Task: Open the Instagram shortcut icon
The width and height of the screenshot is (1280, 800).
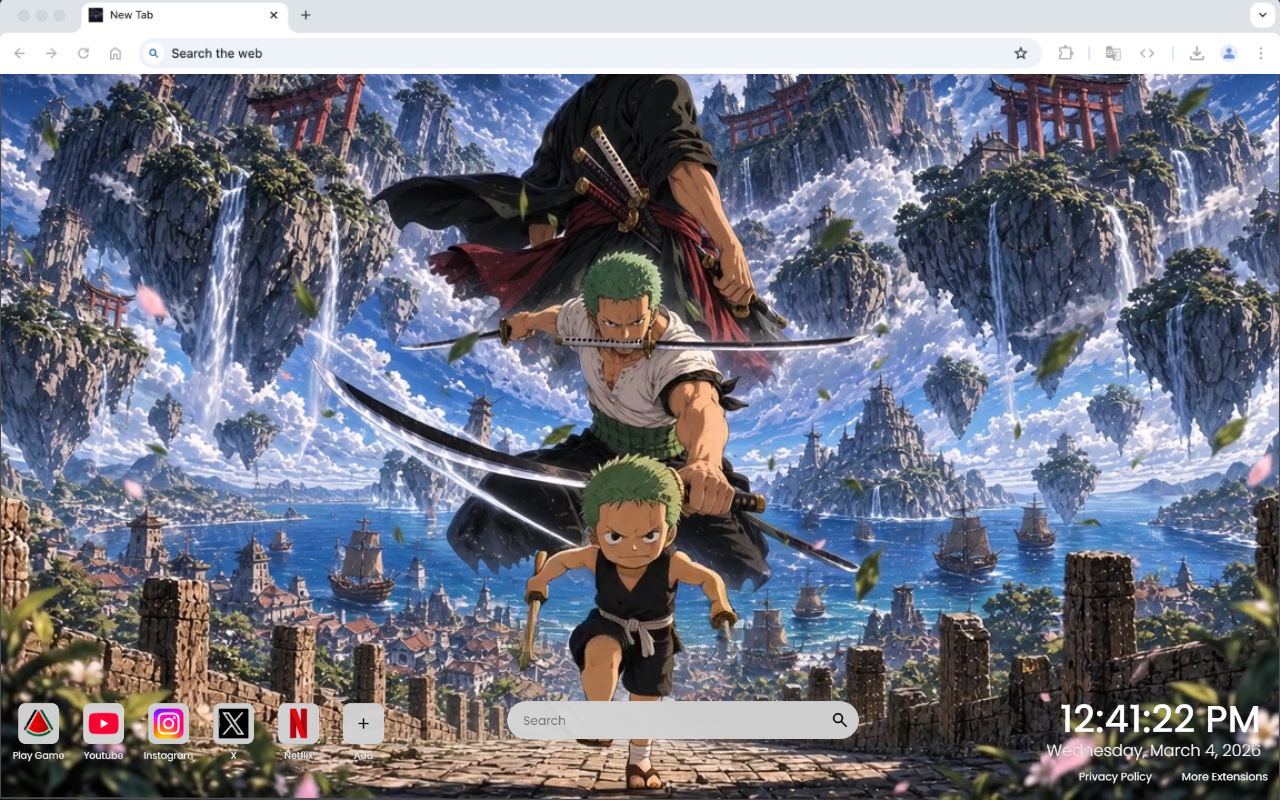Action: pyautogui.click(x=168, y=723)
